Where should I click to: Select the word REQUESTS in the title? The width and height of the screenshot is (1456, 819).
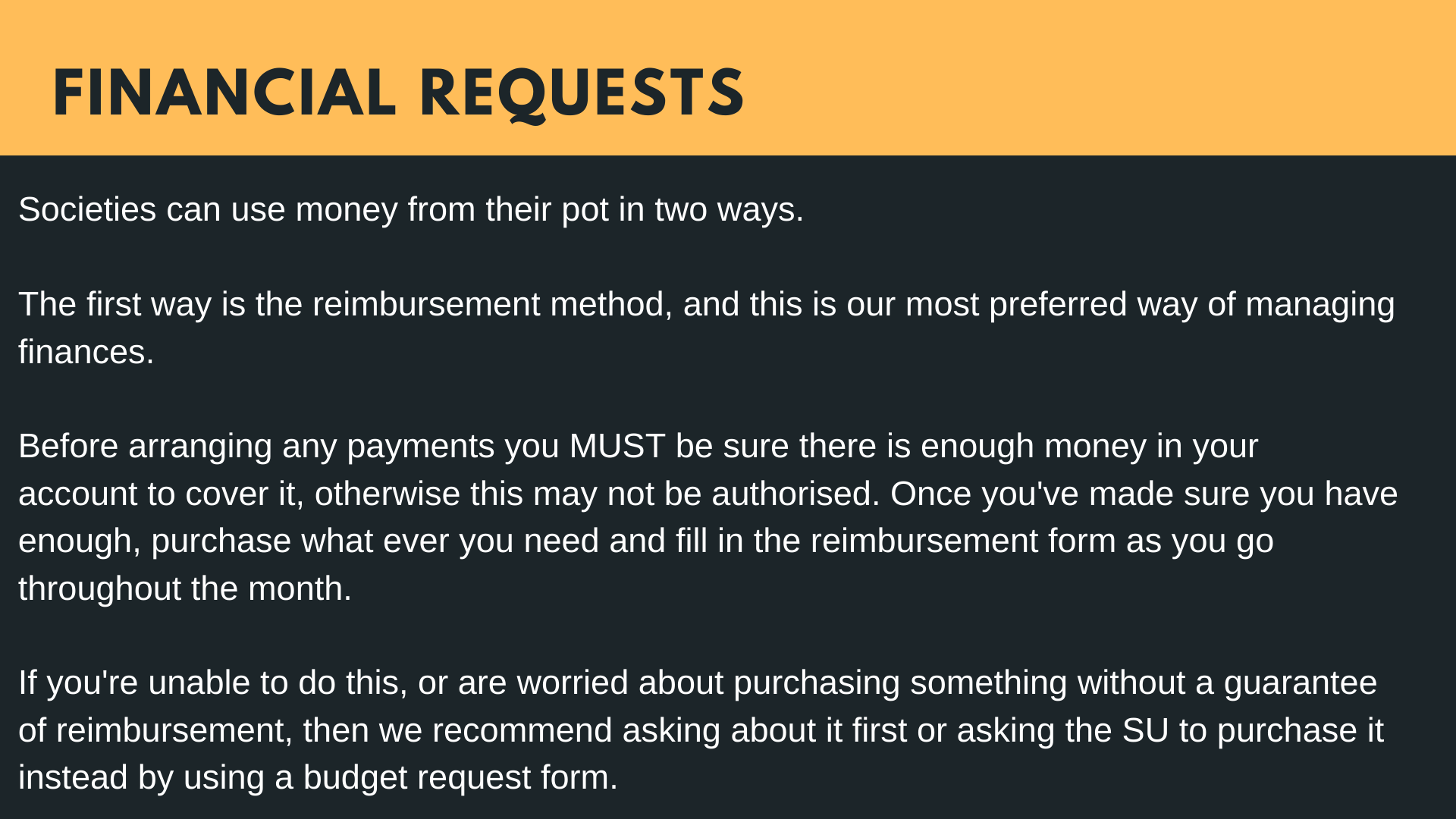point(582,95)
